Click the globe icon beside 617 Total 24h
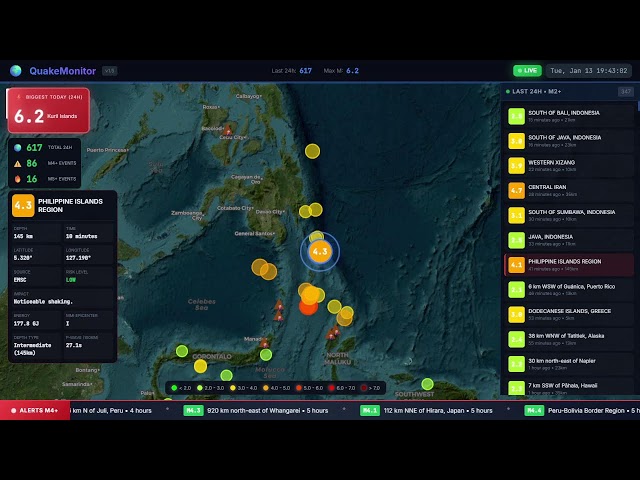Image resolution: width=640 pixels, height=480 pixels. click(18, 147)
